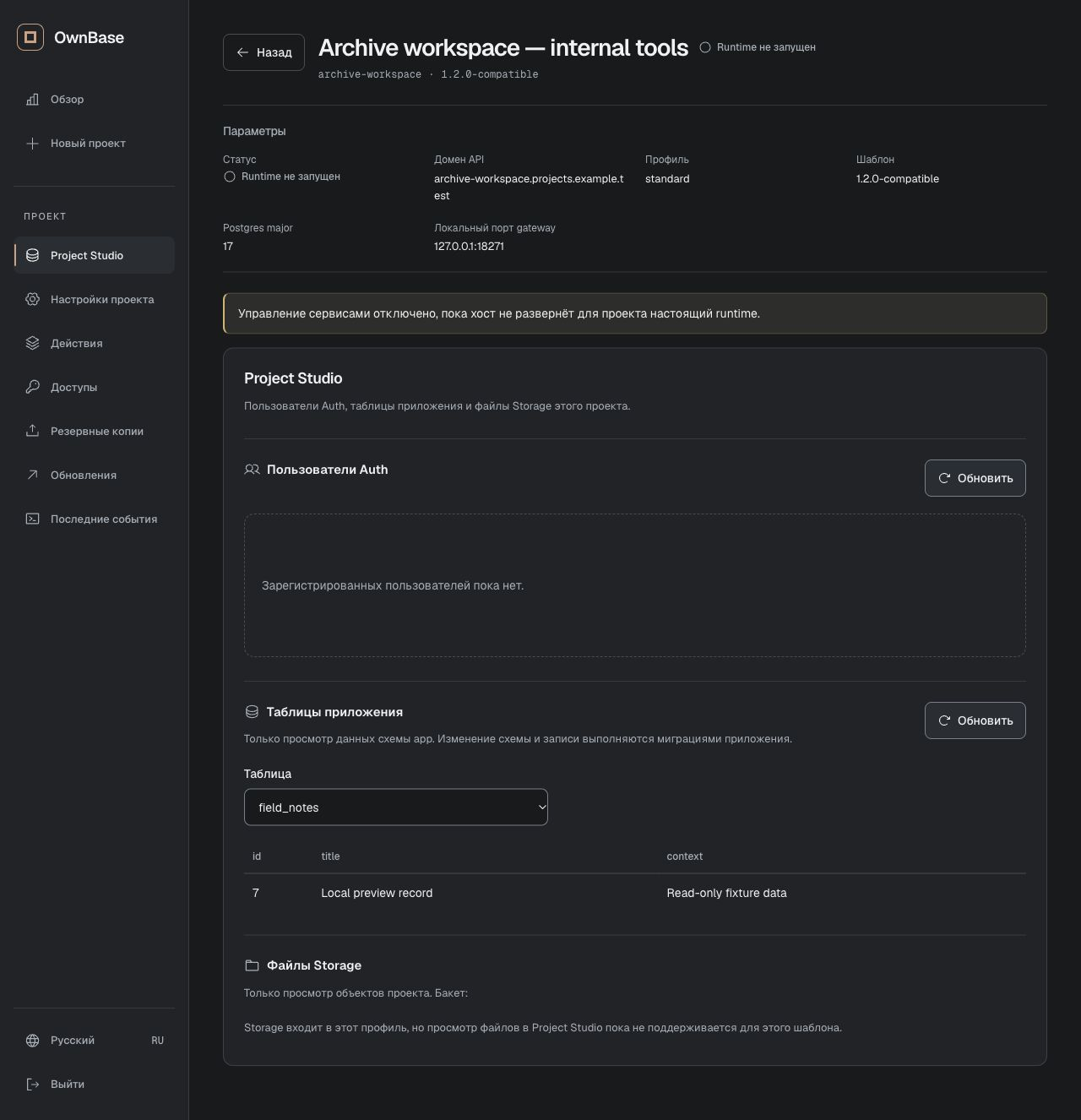Click the database icon beside Таблицы приложения
This screenshot has height=1120, width=1081.
[x=252, y=712]
